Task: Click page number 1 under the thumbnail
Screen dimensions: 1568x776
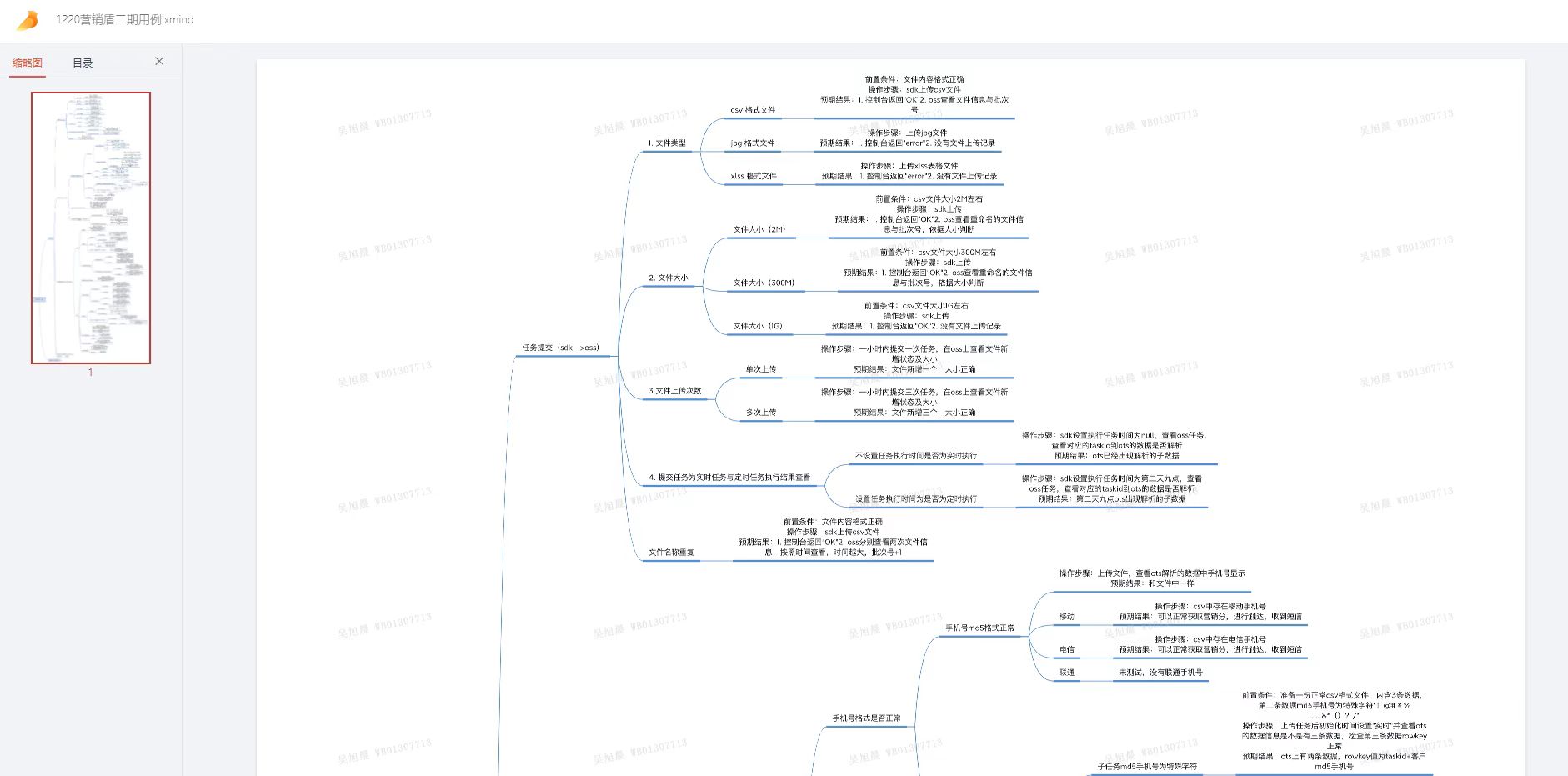Action: [91, 373]
